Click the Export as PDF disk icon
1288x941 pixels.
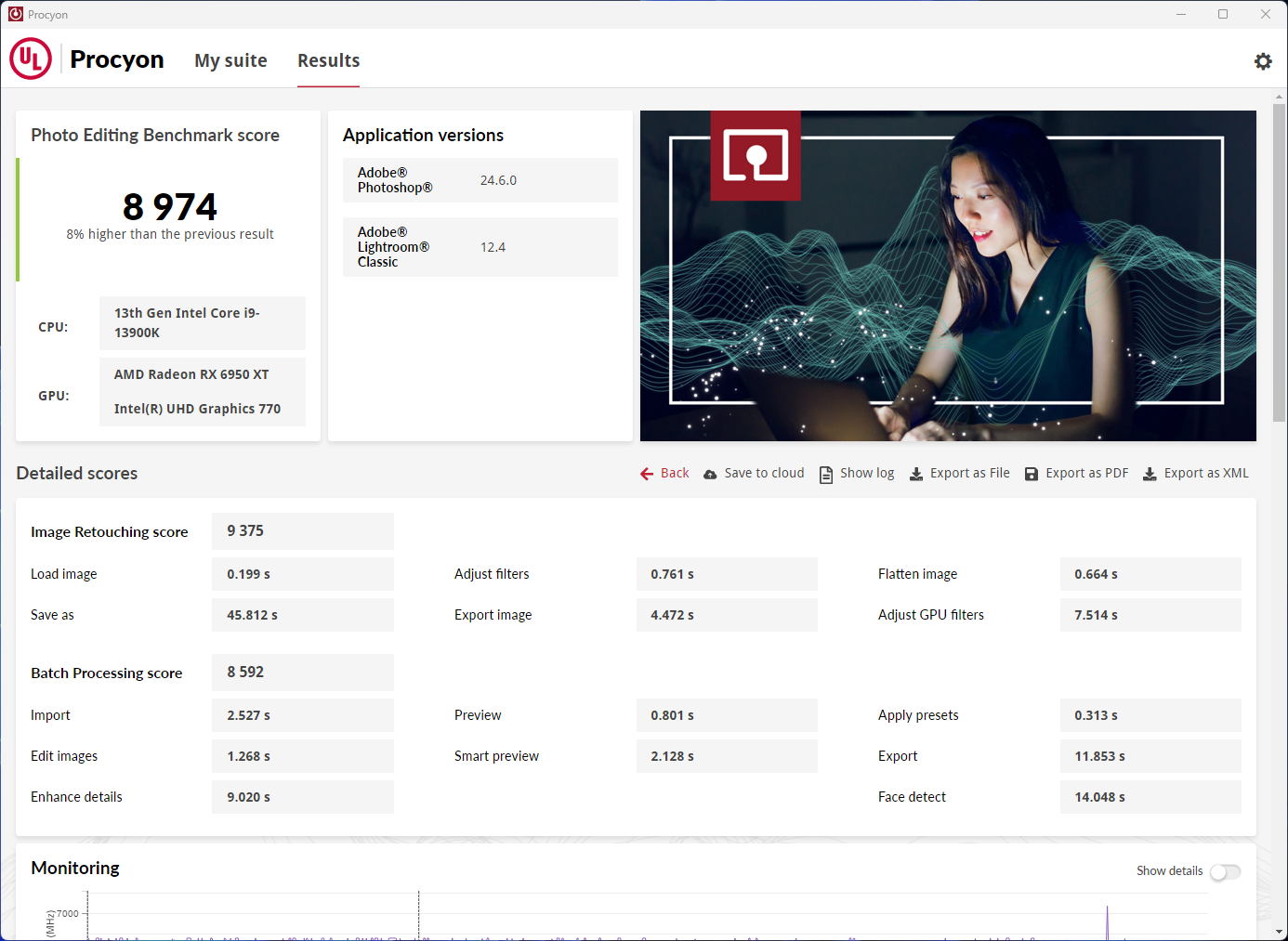pos(1032,474)
